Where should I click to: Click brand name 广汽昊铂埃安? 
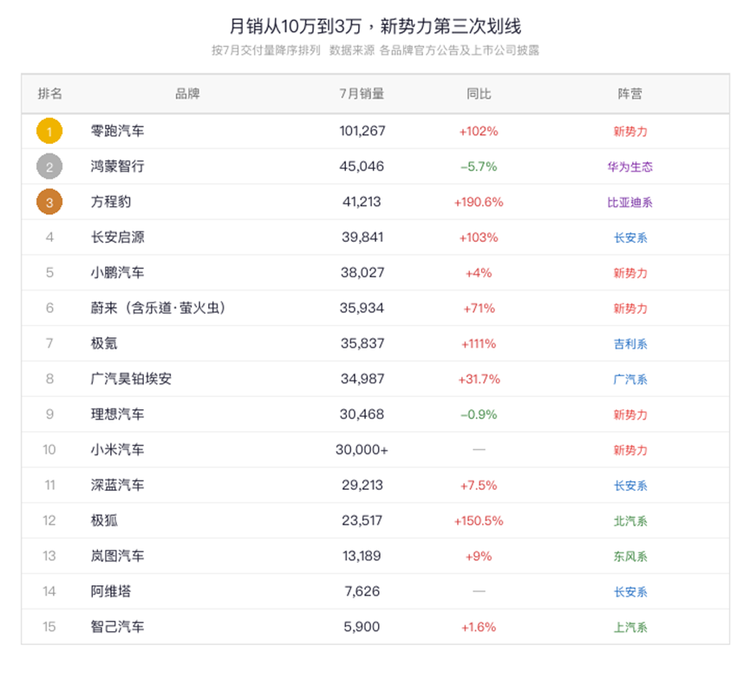pos(131,379)
